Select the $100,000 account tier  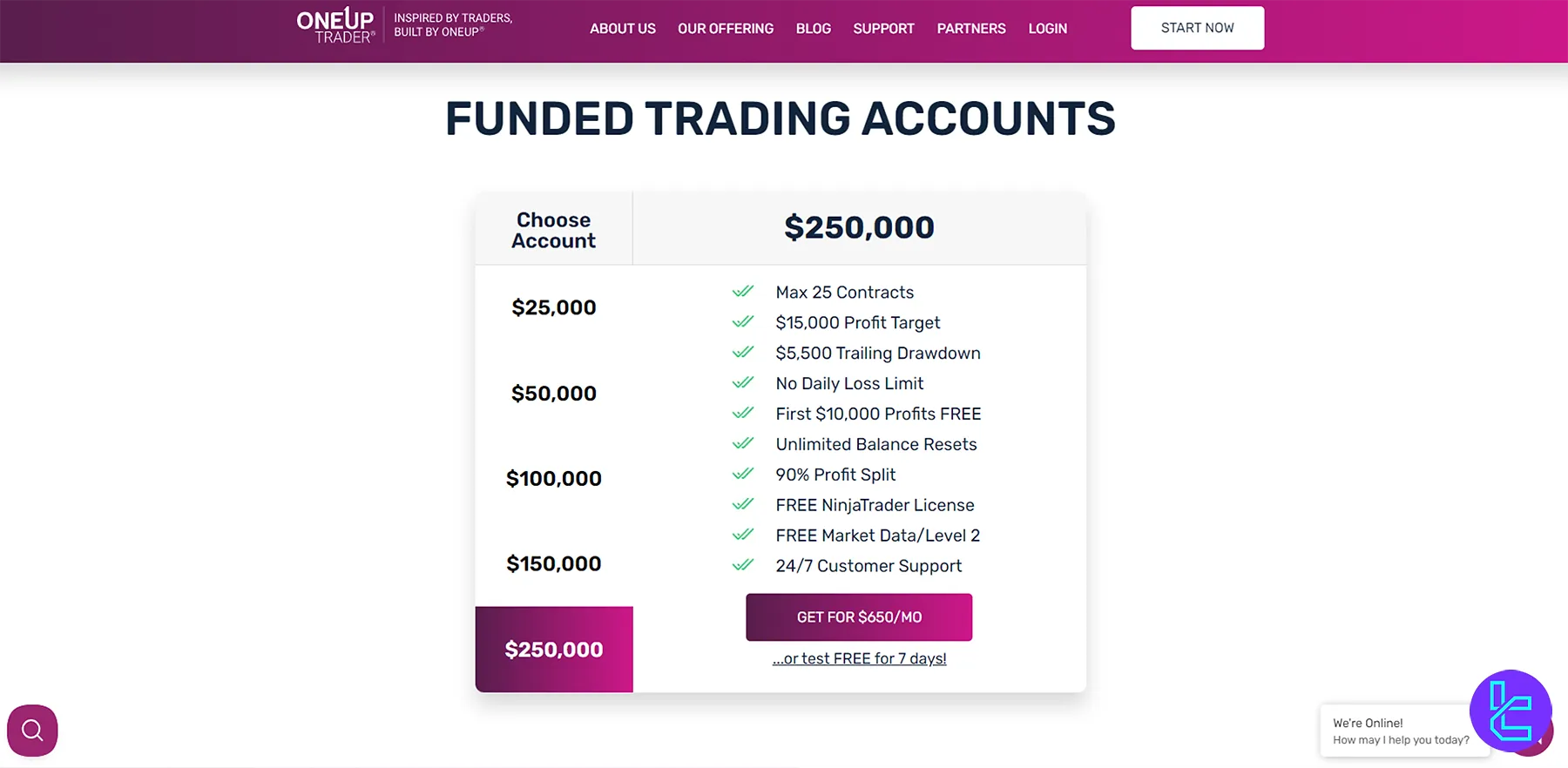554,477
